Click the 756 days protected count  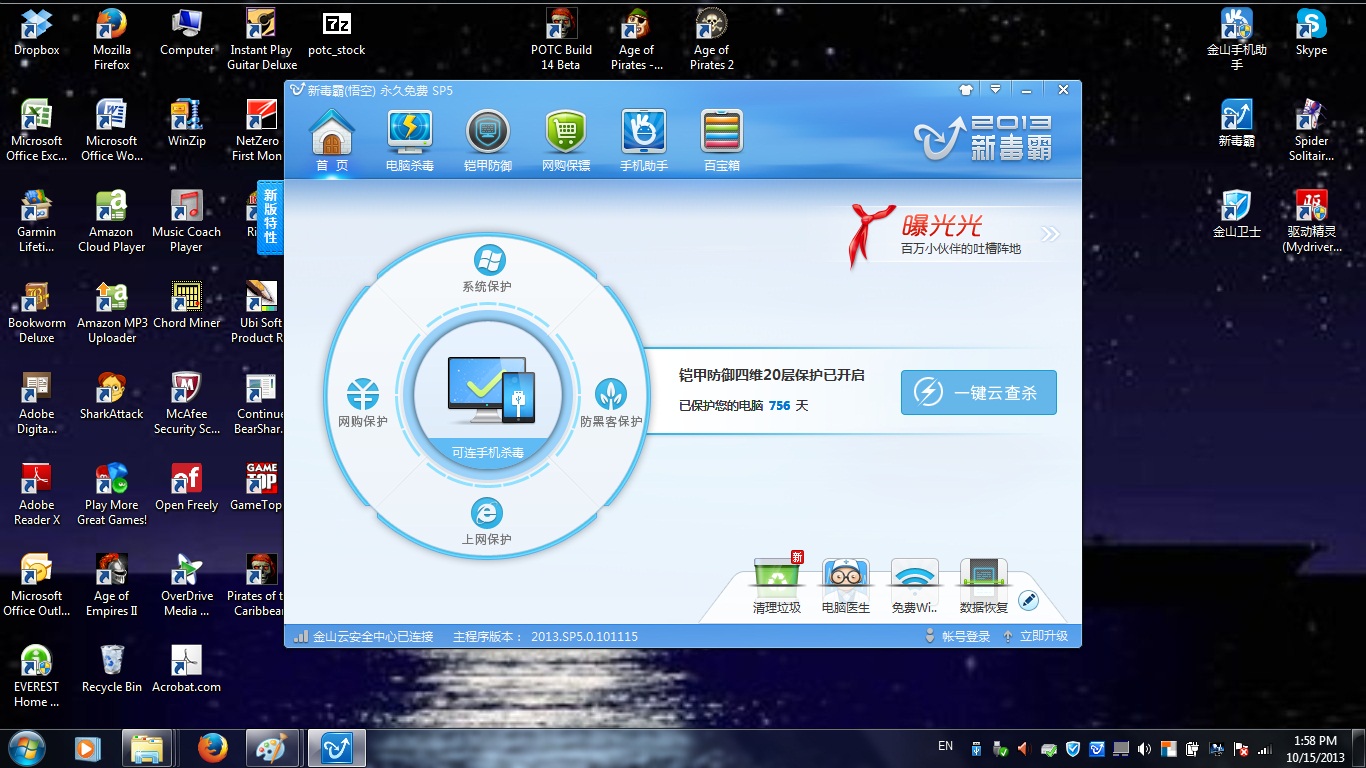point(779,406)
